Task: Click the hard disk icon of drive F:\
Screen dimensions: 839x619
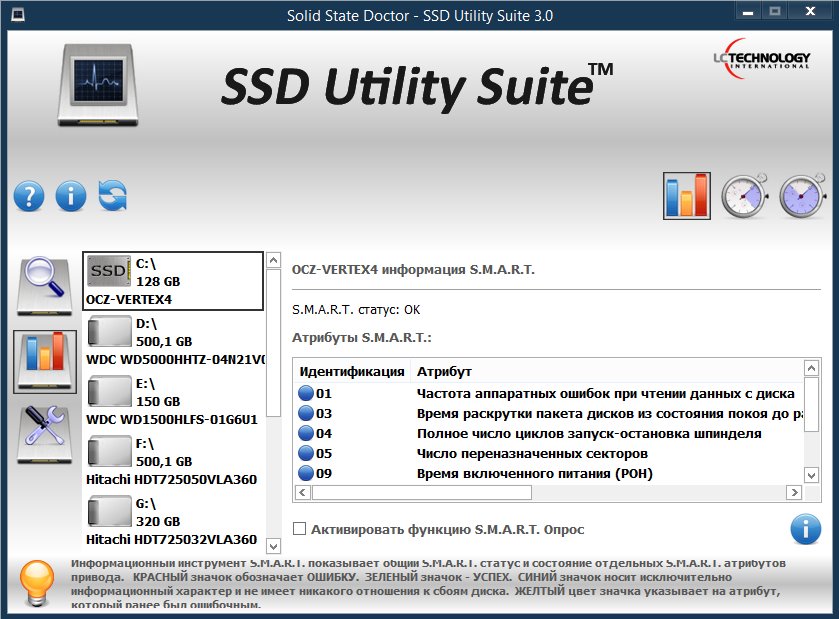Action: 109,450
